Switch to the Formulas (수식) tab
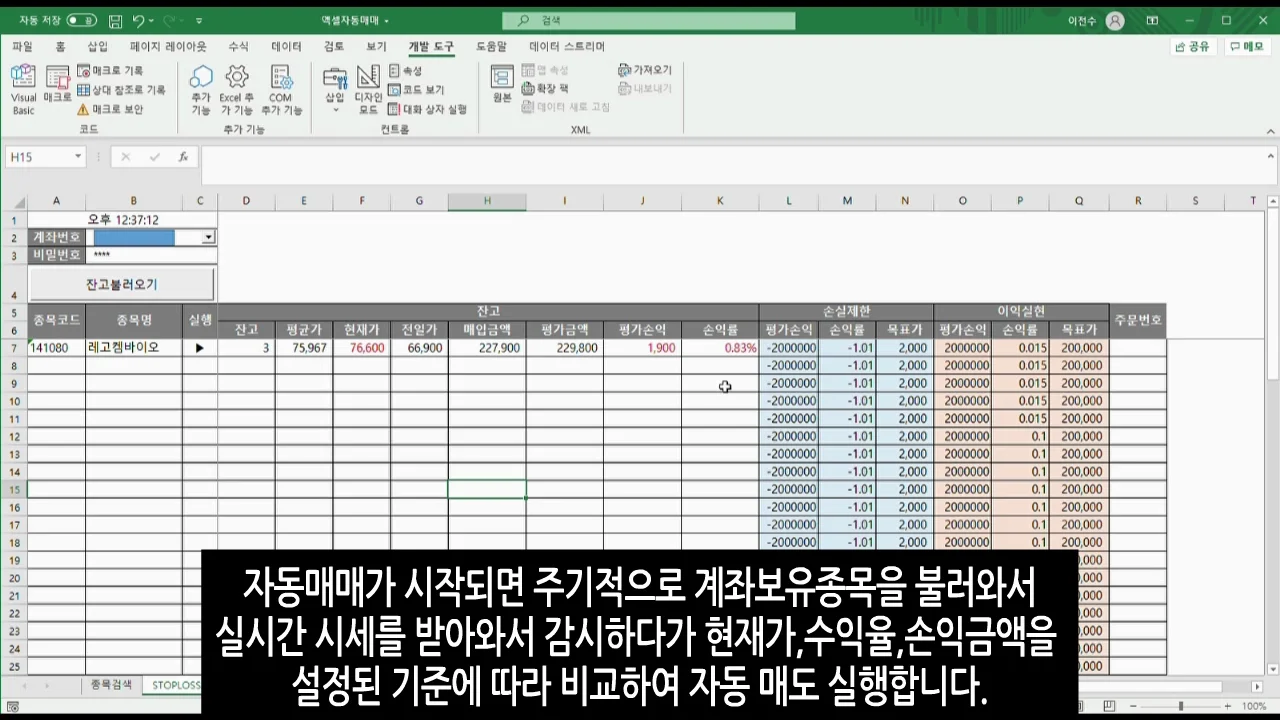Image resolution: width=1280 pixels, height=720 pixels. coord(238,46)
